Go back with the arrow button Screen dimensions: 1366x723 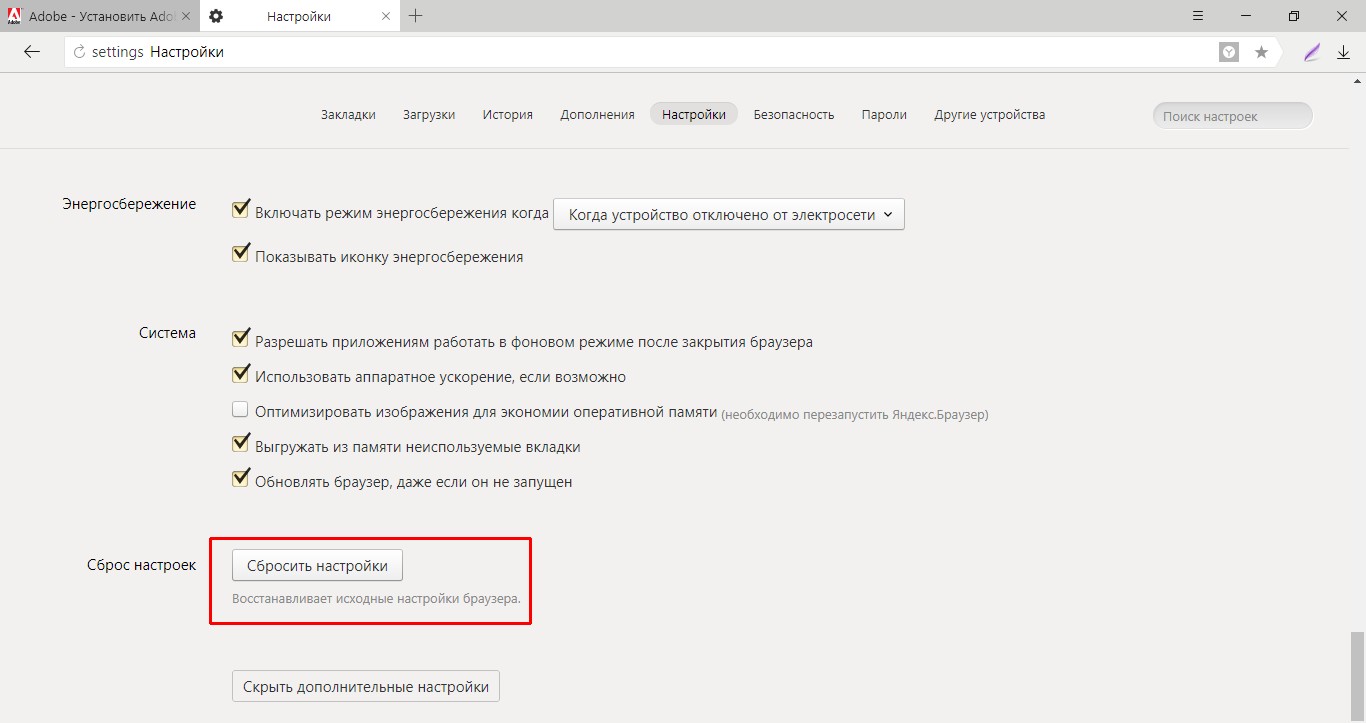pos(32,52)
